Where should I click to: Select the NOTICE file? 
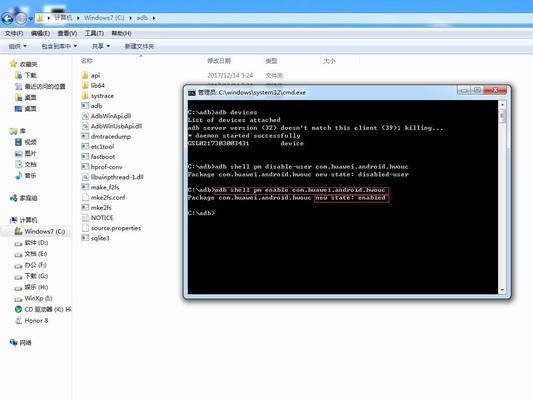tap(98, 218)
